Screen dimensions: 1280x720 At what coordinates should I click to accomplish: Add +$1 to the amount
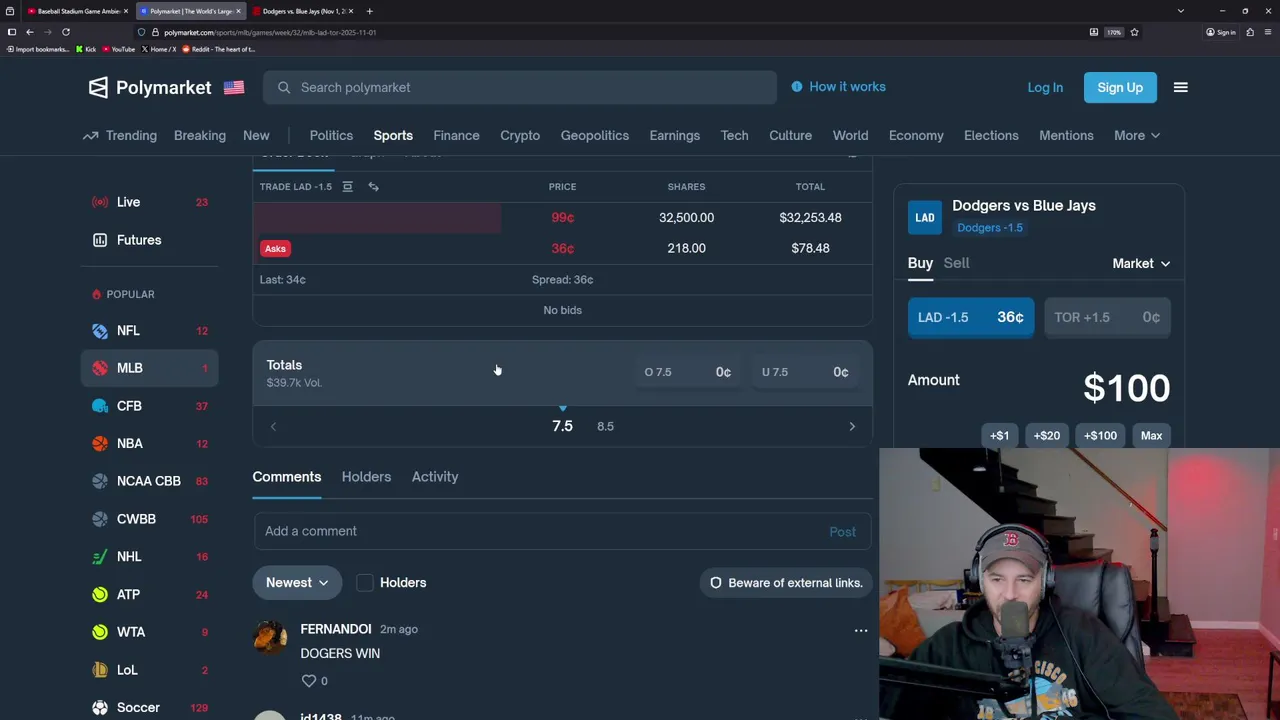pyautogui.click(x=999, y=436)
